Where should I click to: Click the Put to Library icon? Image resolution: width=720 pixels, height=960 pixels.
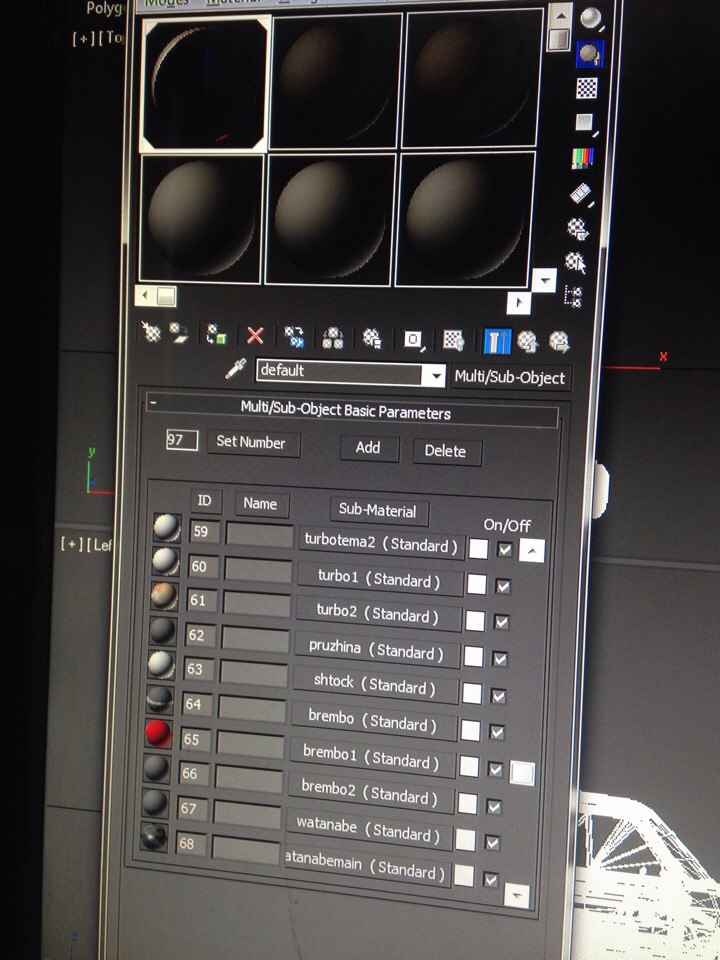[372, 338]
